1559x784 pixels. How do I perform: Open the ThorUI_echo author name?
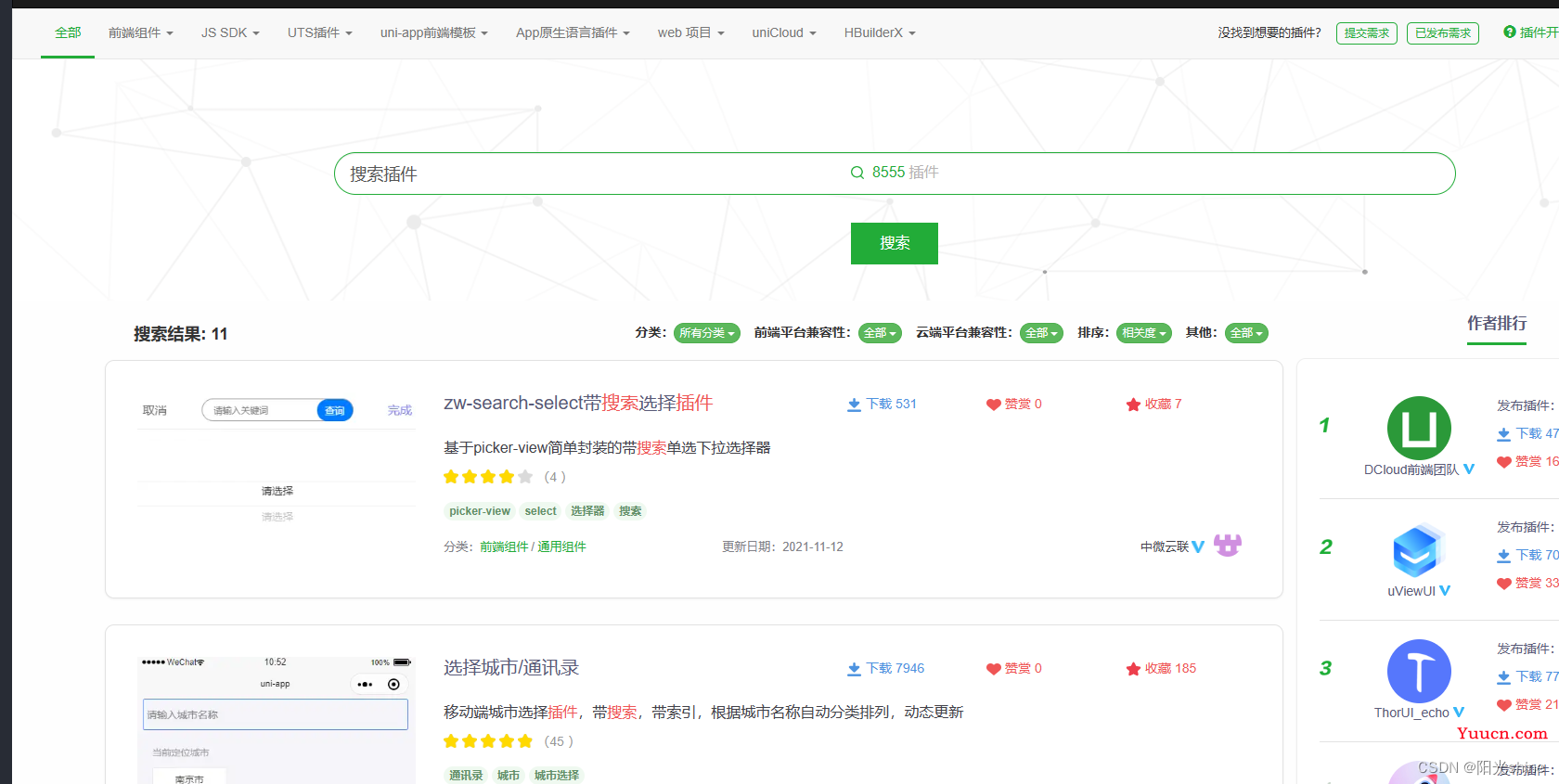(1411, 713)
